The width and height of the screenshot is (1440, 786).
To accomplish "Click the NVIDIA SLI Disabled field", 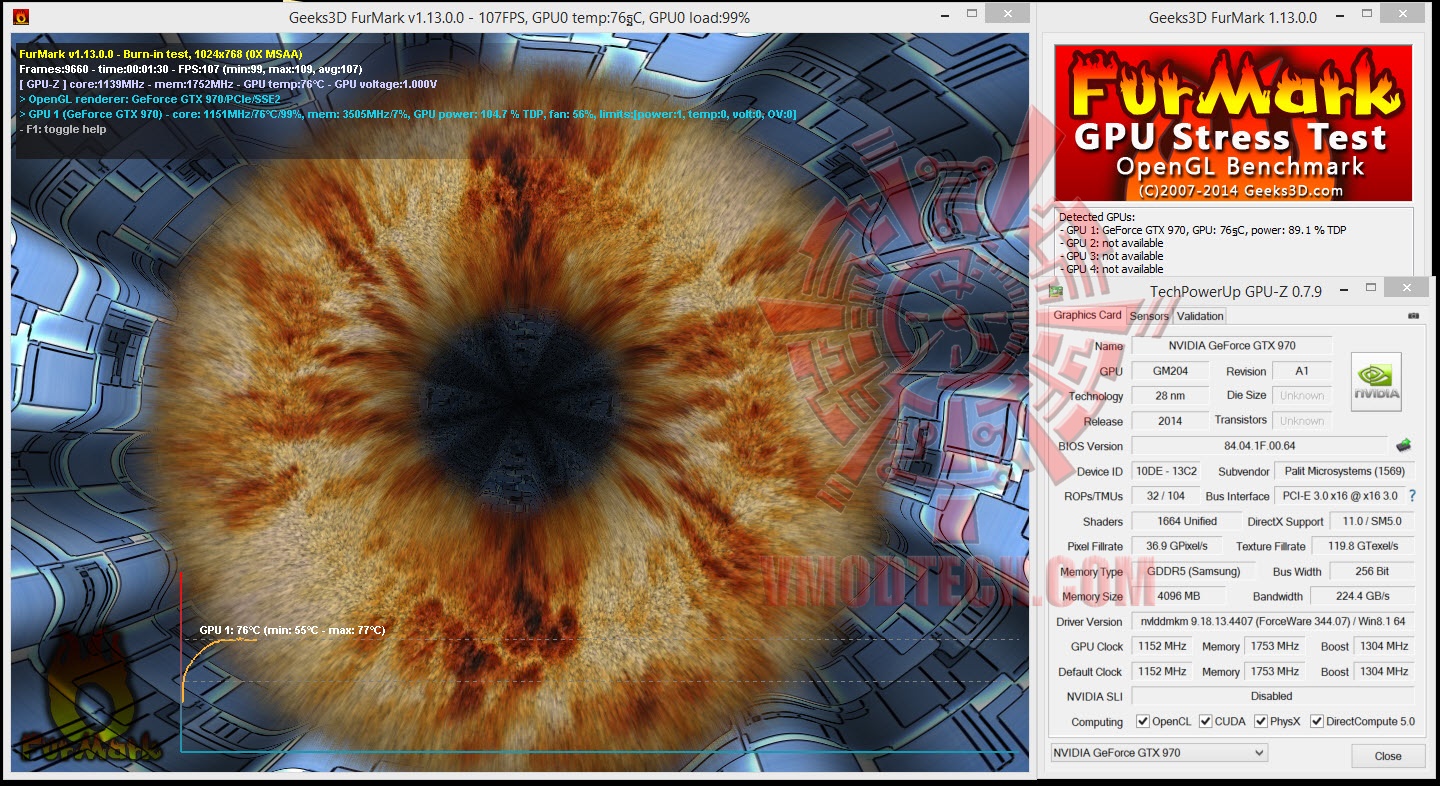I will 1273,696.
